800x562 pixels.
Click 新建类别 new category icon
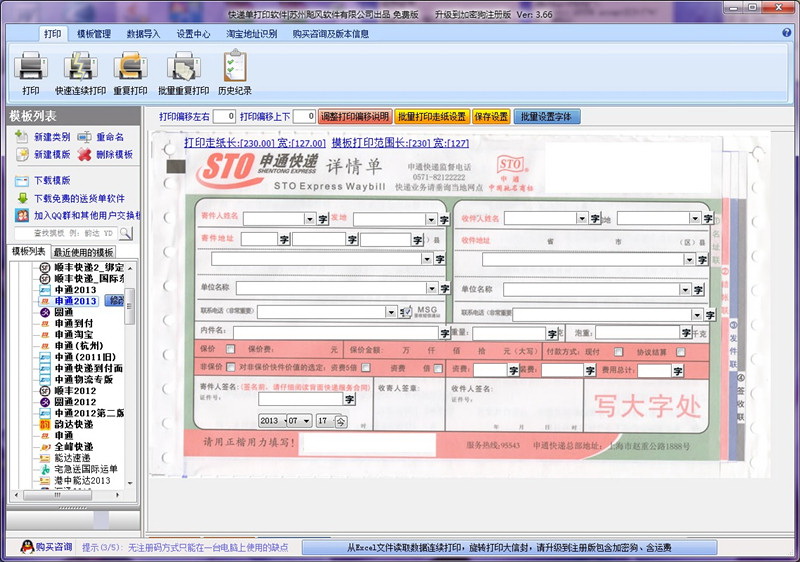[21, 136]
